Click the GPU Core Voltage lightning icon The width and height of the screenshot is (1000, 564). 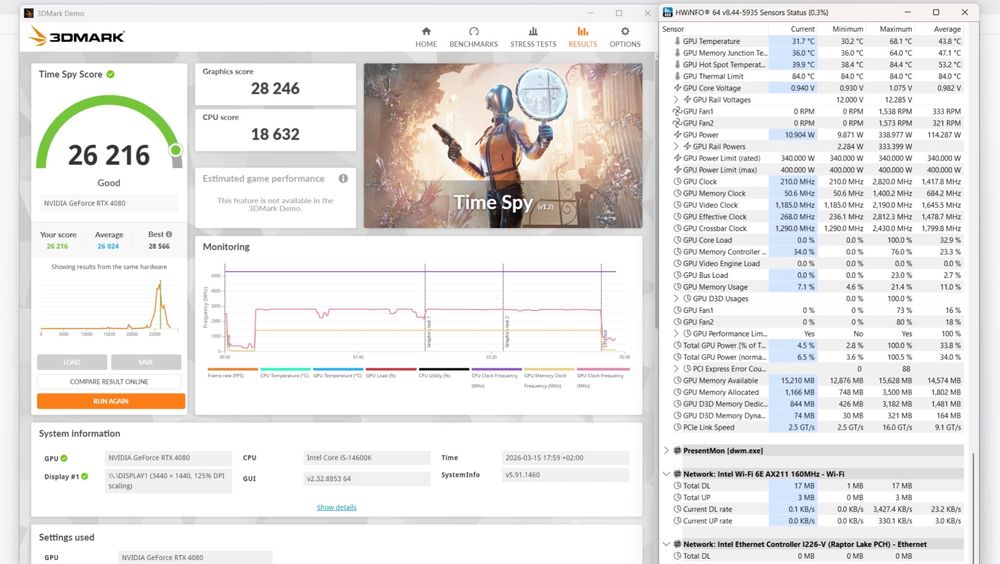677,88
